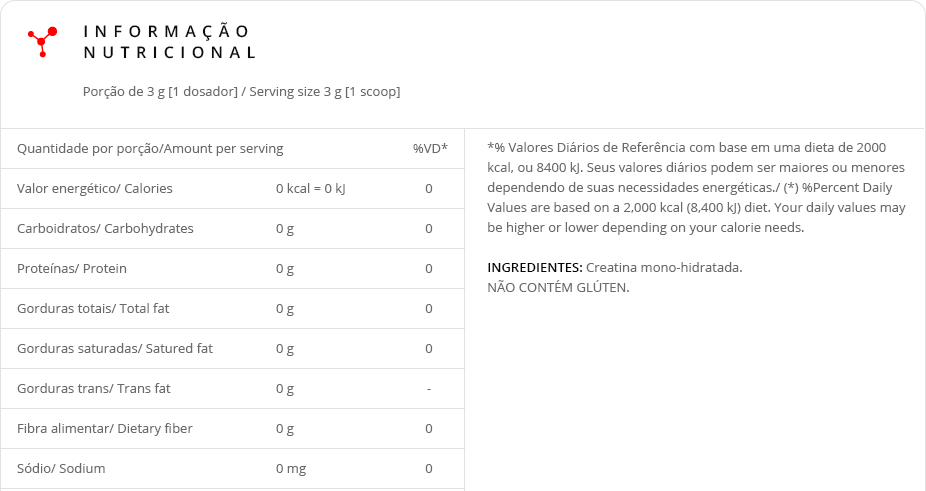The image size is (926, 491).
Task: Click the INFORMAÇÃO NUTRICIONAL heading
Action: (x=169, y=42)
